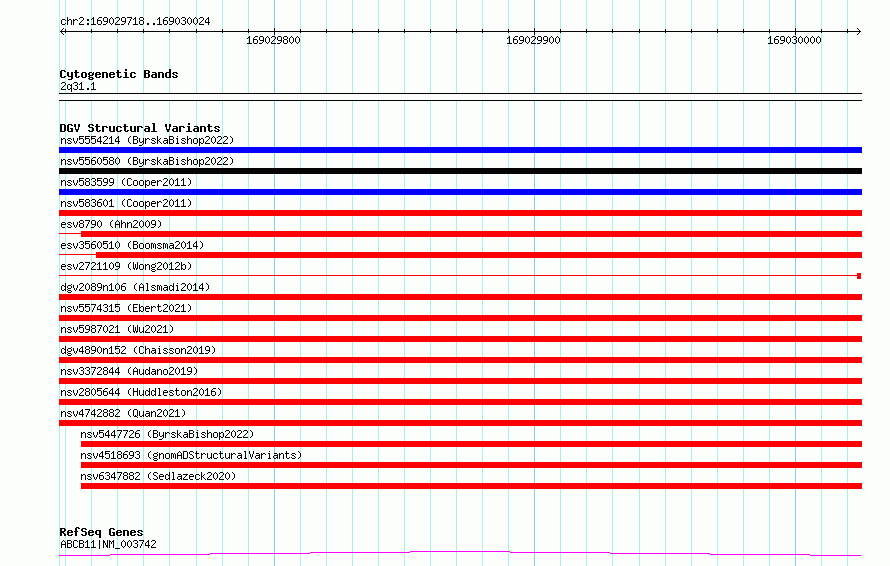Click the red bar of esv3560510
Screen dimensions: 890x566
pyautogui.click(x=479, y=255)
